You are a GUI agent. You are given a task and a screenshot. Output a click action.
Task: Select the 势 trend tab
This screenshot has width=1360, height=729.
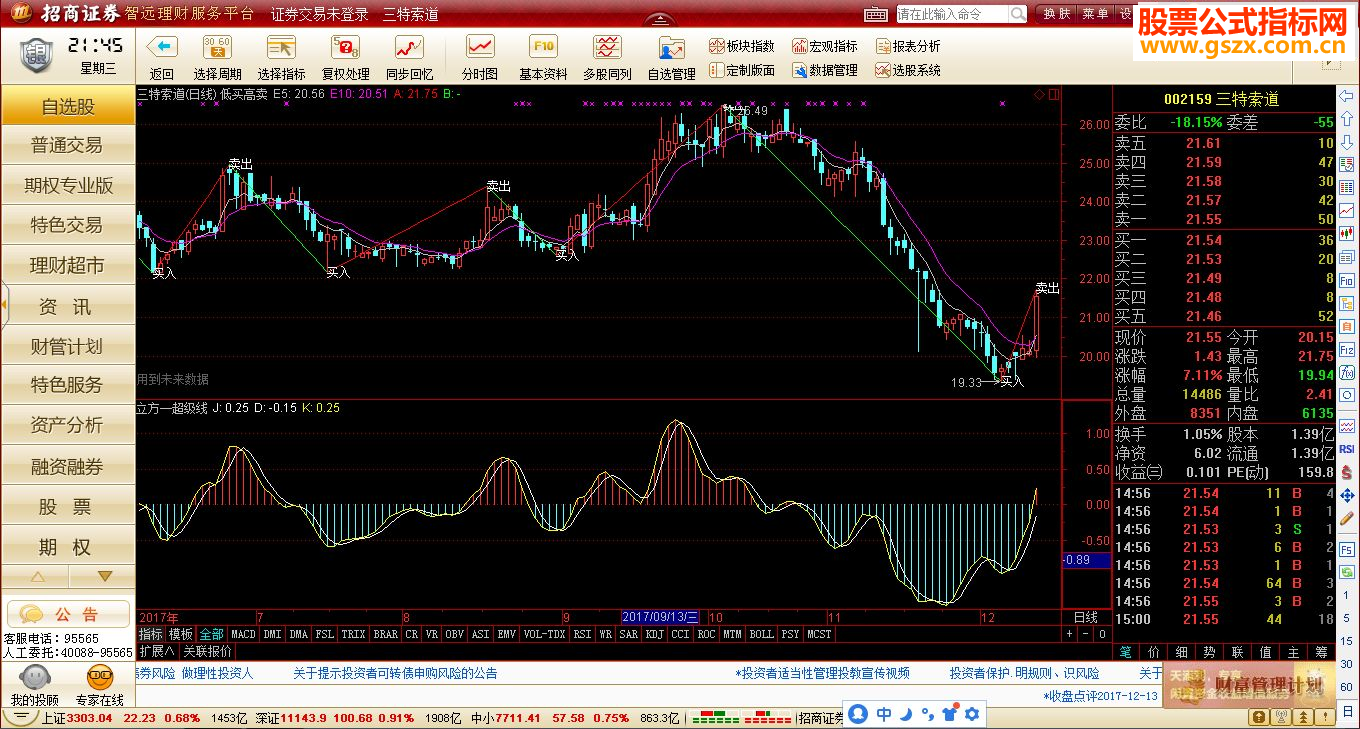tap(1209, 652)
